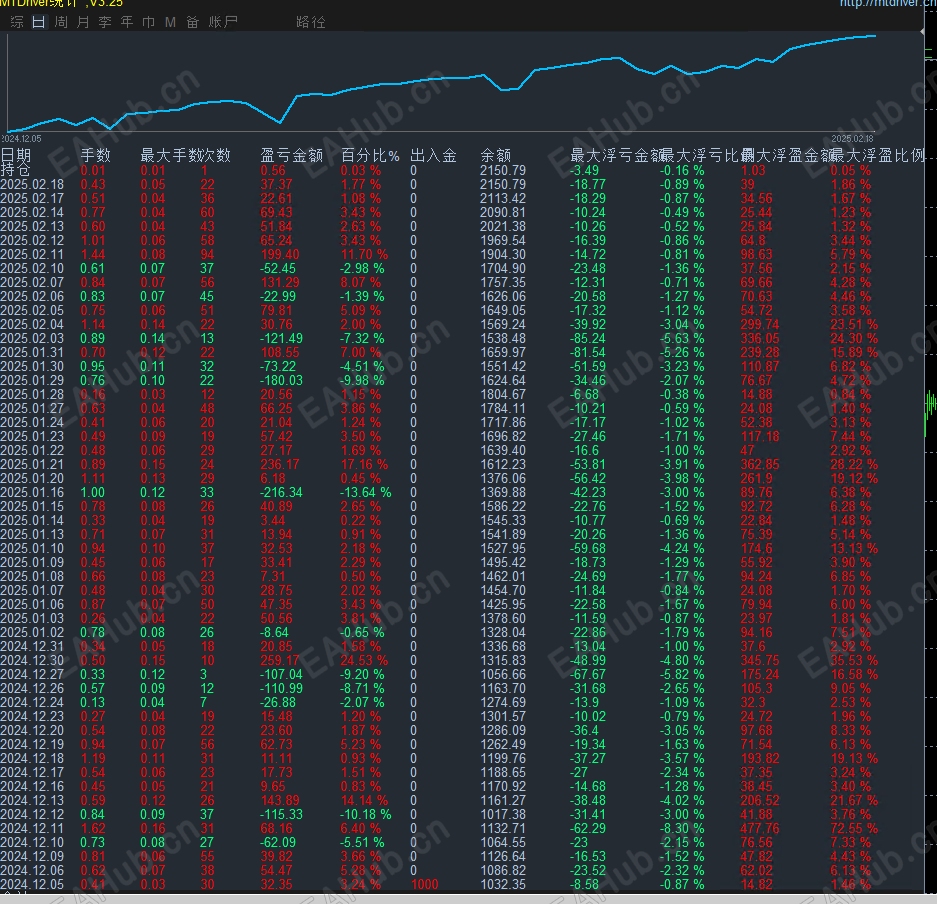Click the blue equity curve chart
Viewport: 937px width, 904px height.
tap(441, 82)
